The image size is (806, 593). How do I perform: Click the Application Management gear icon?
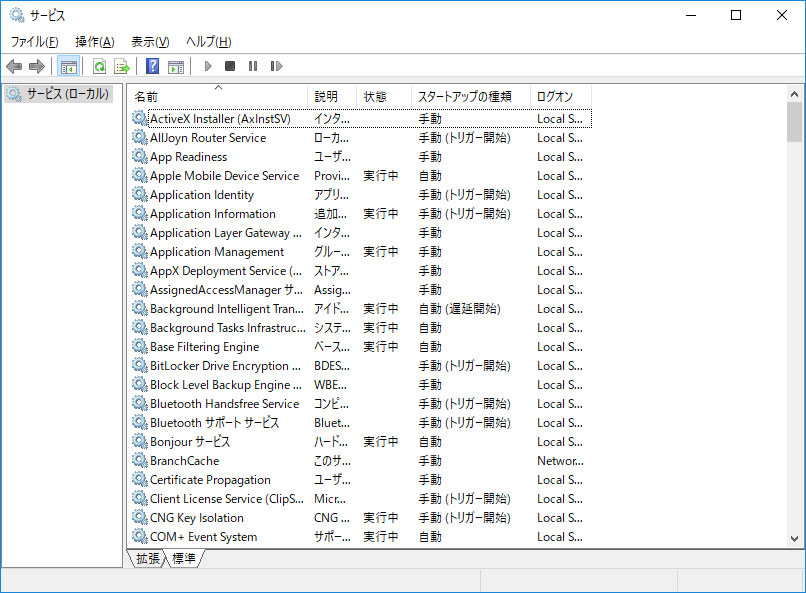(139, 251)
